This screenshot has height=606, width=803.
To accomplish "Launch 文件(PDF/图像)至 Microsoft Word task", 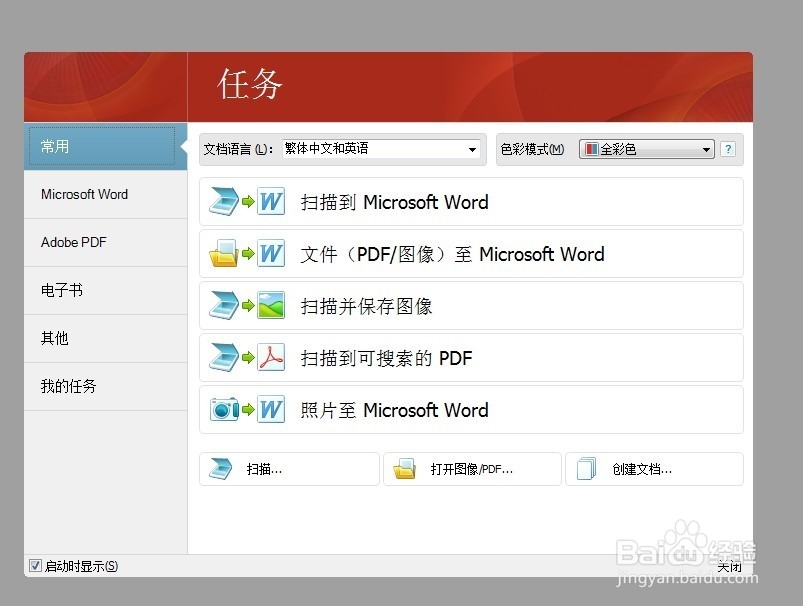I will tap(471, 254).
